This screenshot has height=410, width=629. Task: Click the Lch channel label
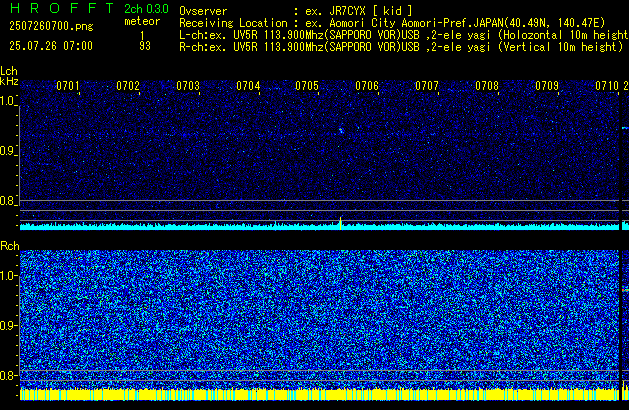coord(9,71)
